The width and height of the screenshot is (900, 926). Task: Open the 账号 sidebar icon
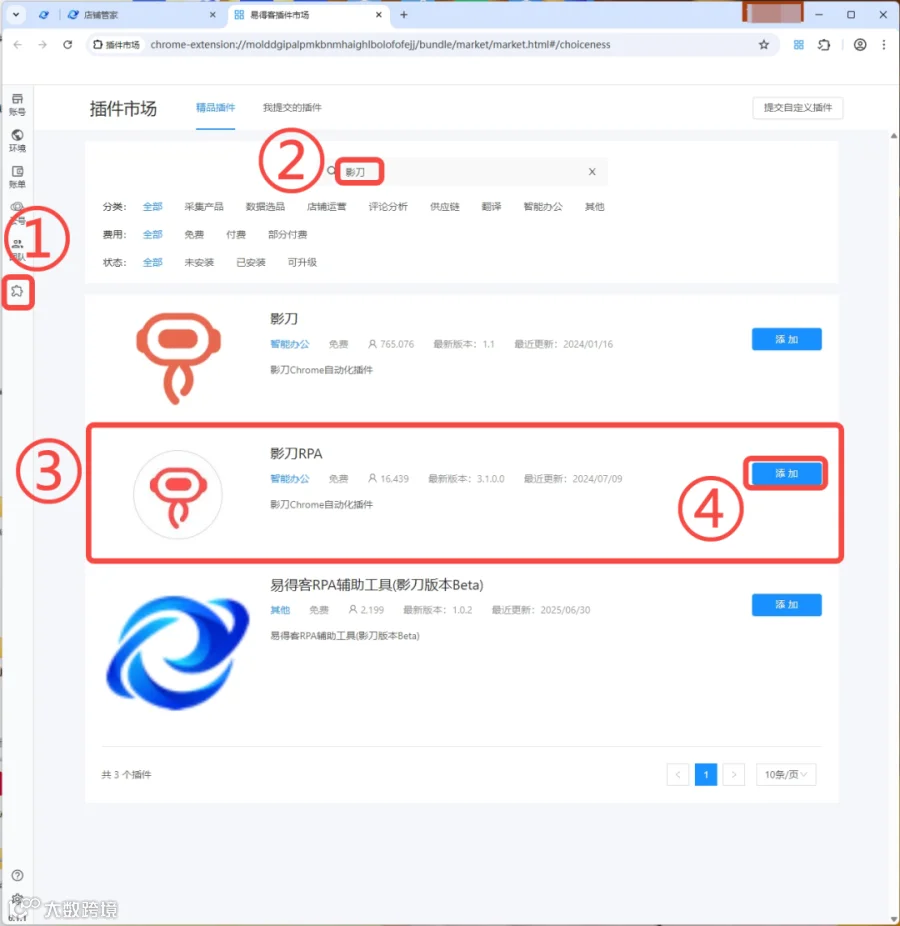17,105
